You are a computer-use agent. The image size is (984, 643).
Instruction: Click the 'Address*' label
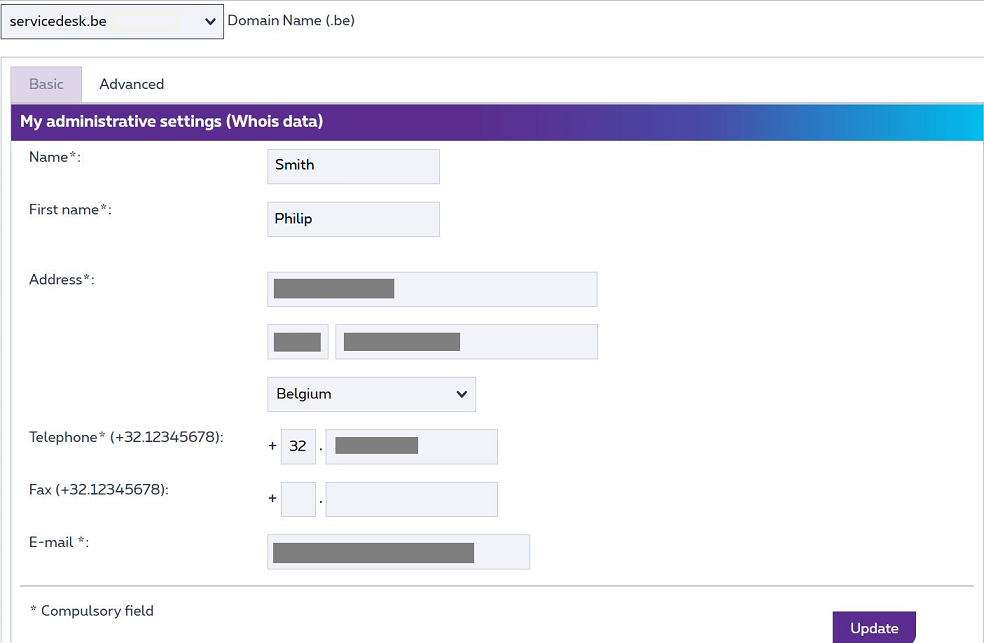pos(61,280)
